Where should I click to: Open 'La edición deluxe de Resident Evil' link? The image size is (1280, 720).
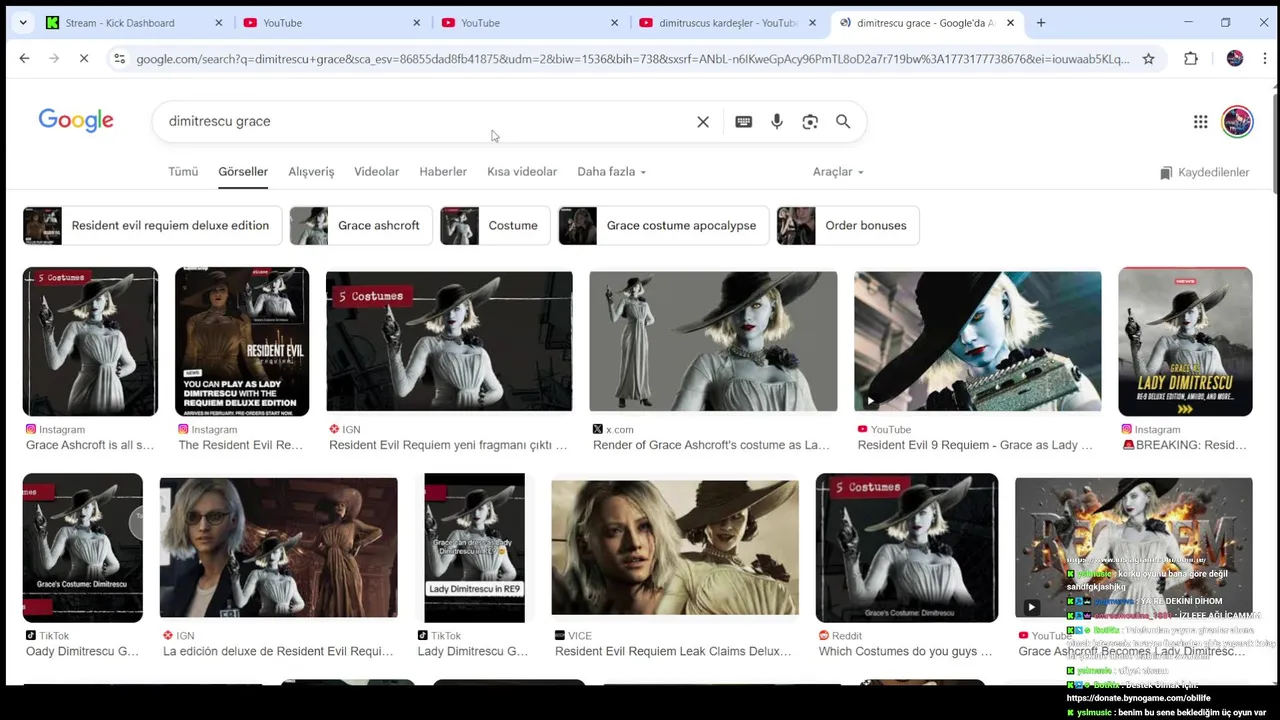[278, 651]
